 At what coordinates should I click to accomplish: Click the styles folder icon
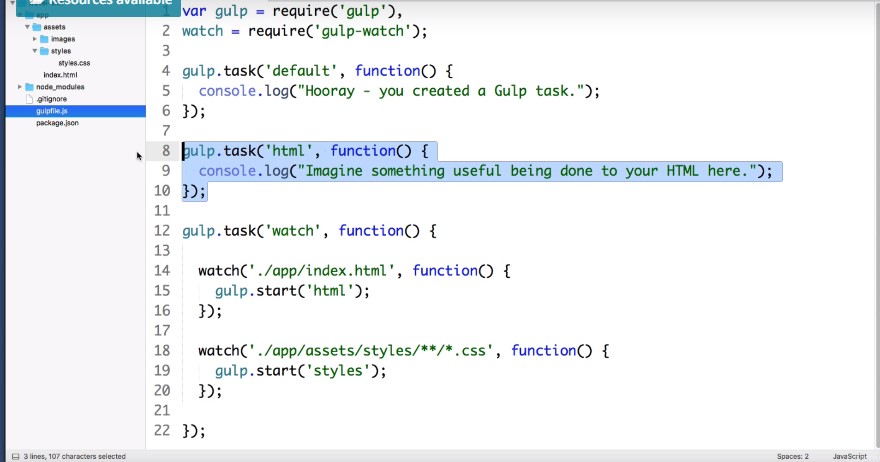coord(44,51)
